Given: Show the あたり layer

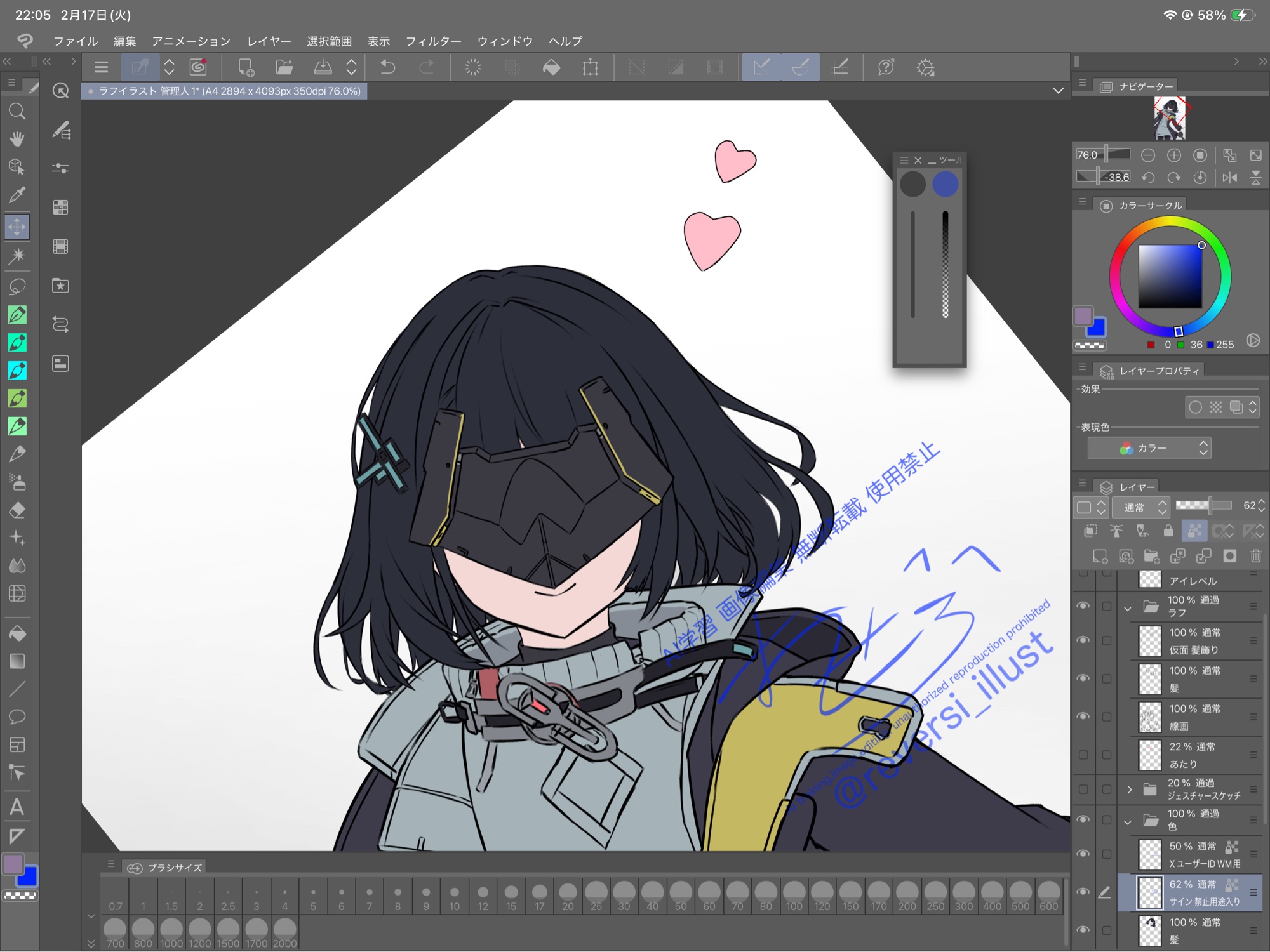Looking at the screenshot, I should 1083,755.
